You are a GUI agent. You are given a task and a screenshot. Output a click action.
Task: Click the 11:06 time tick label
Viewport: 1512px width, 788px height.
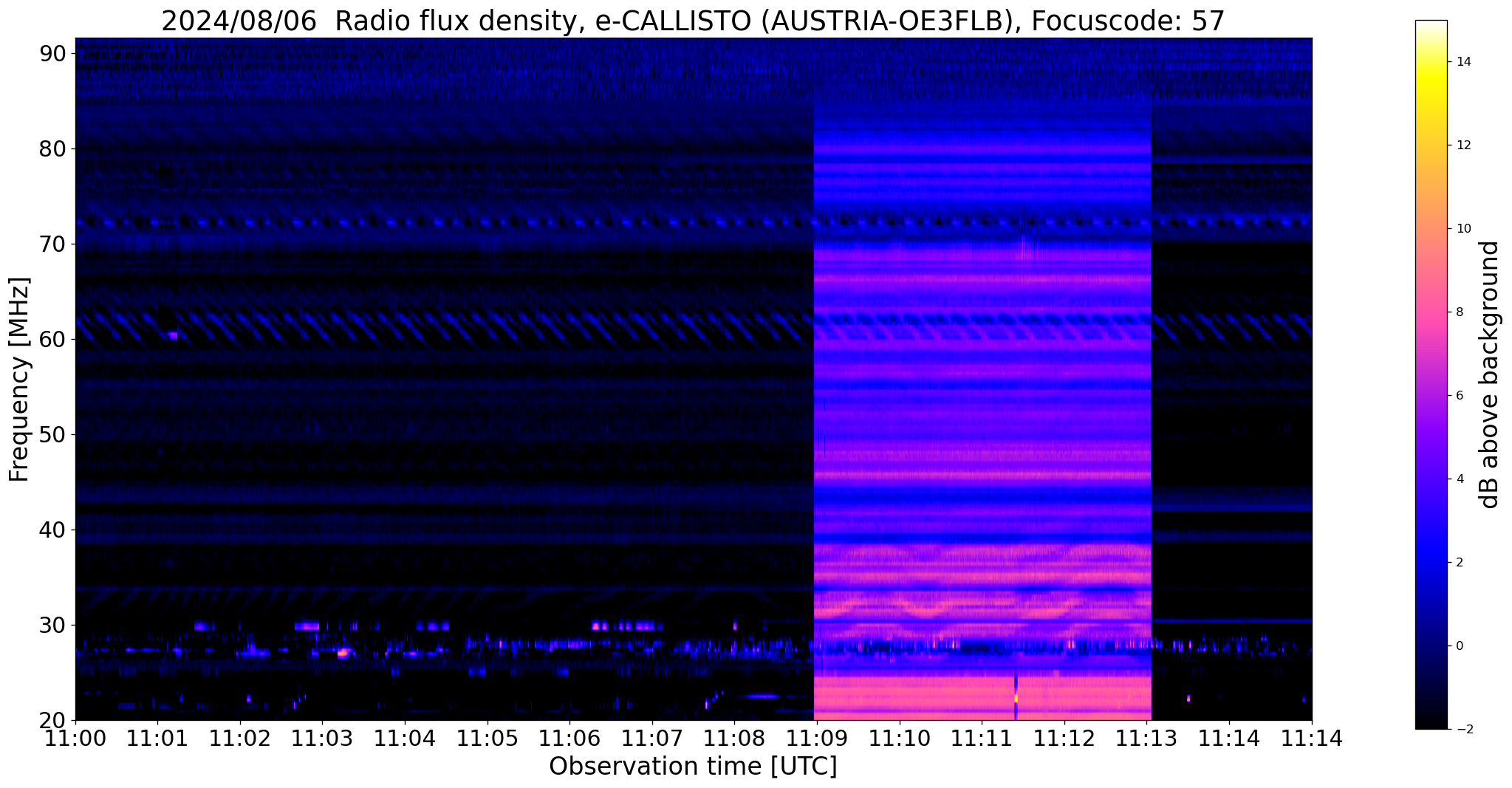coord(569,739)
